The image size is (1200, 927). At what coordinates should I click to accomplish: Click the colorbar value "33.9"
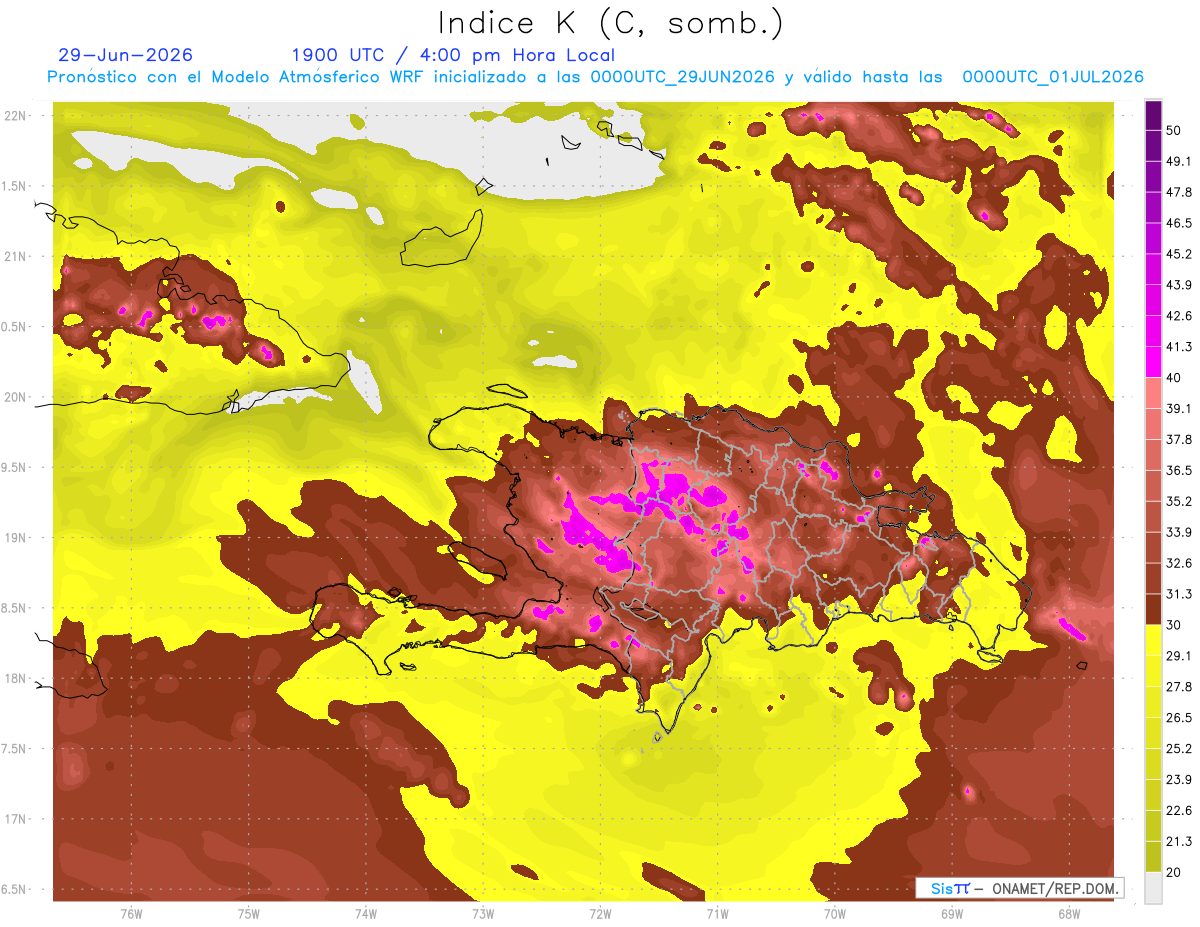pyautogui.click(x=1178, y=532)
